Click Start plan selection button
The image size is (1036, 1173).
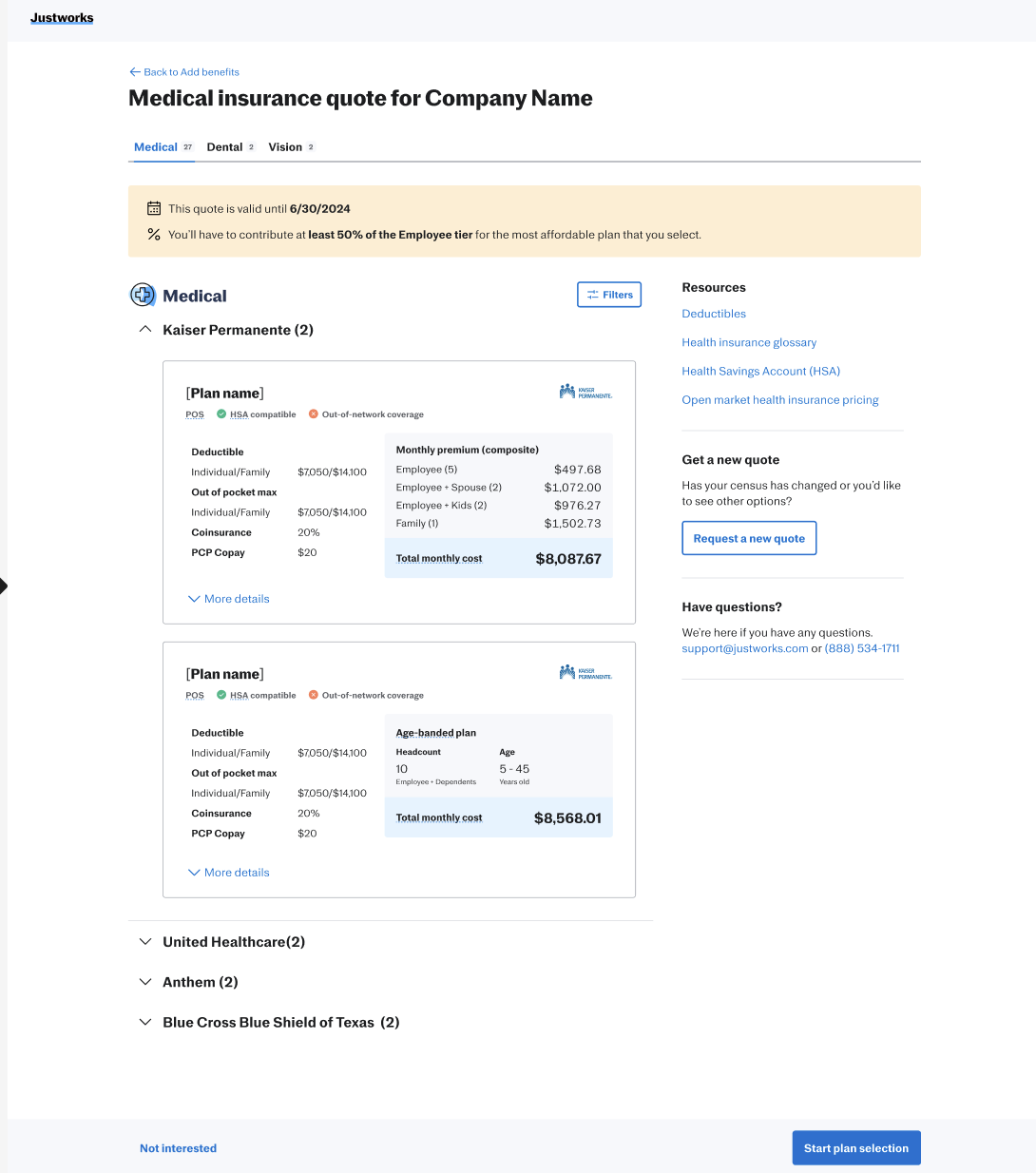pyautogui.click(x=855, y=1148)
